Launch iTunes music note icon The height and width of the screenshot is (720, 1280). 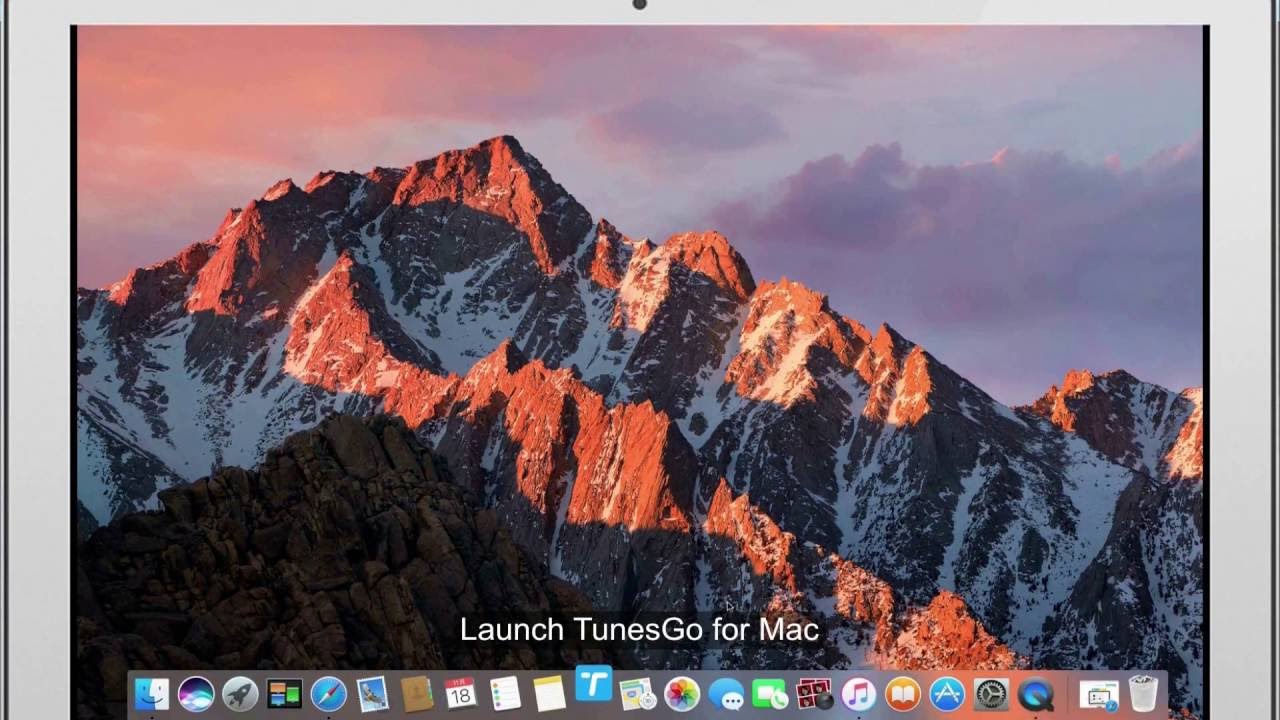(x=858, y=693)
